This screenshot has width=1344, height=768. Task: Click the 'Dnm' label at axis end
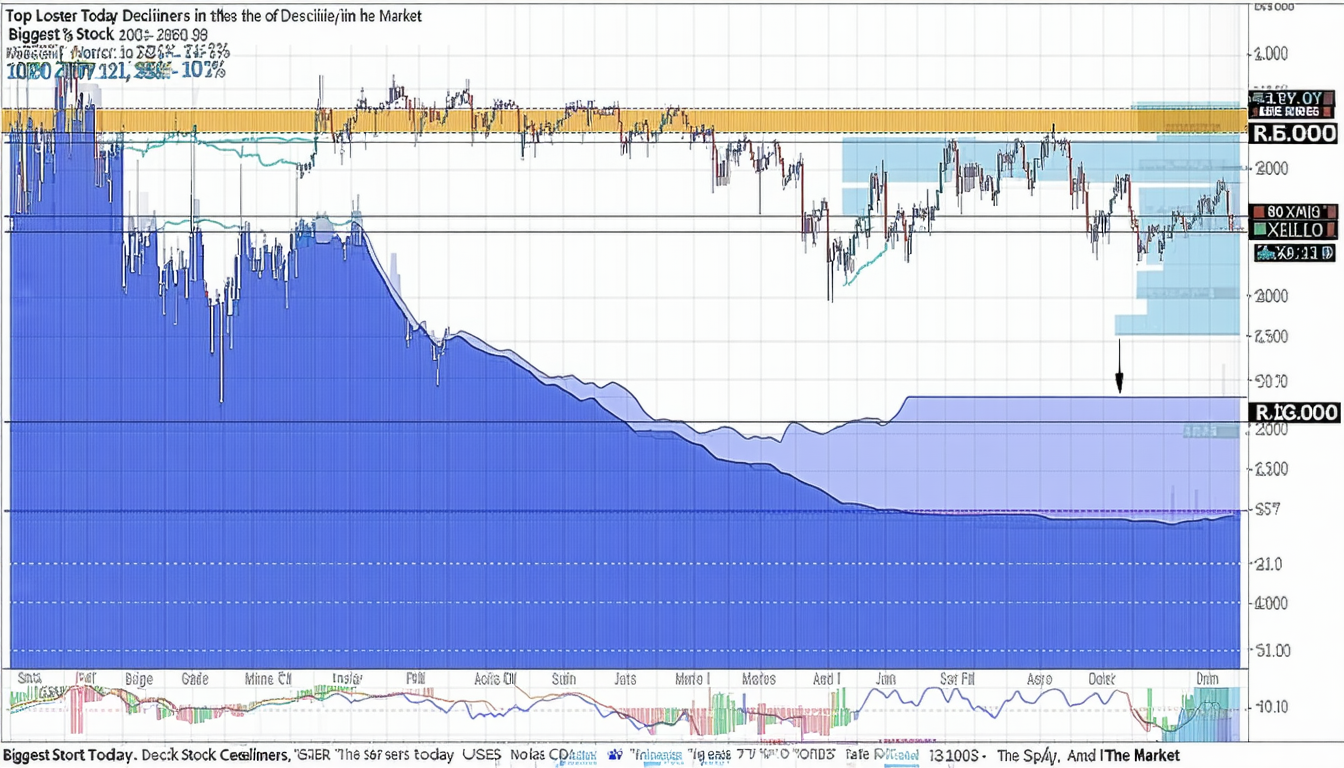tap(1209, 679)
